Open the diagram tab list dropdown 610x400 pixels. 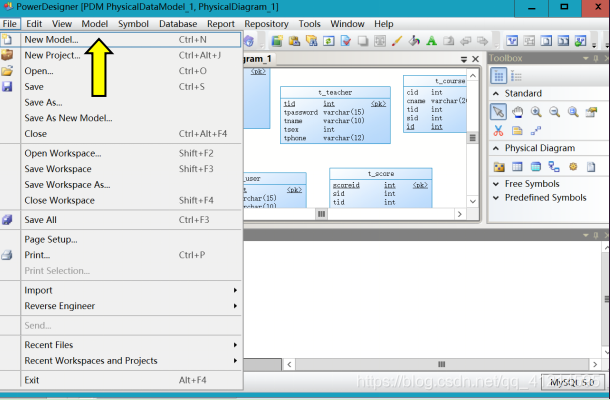point(464,59)
